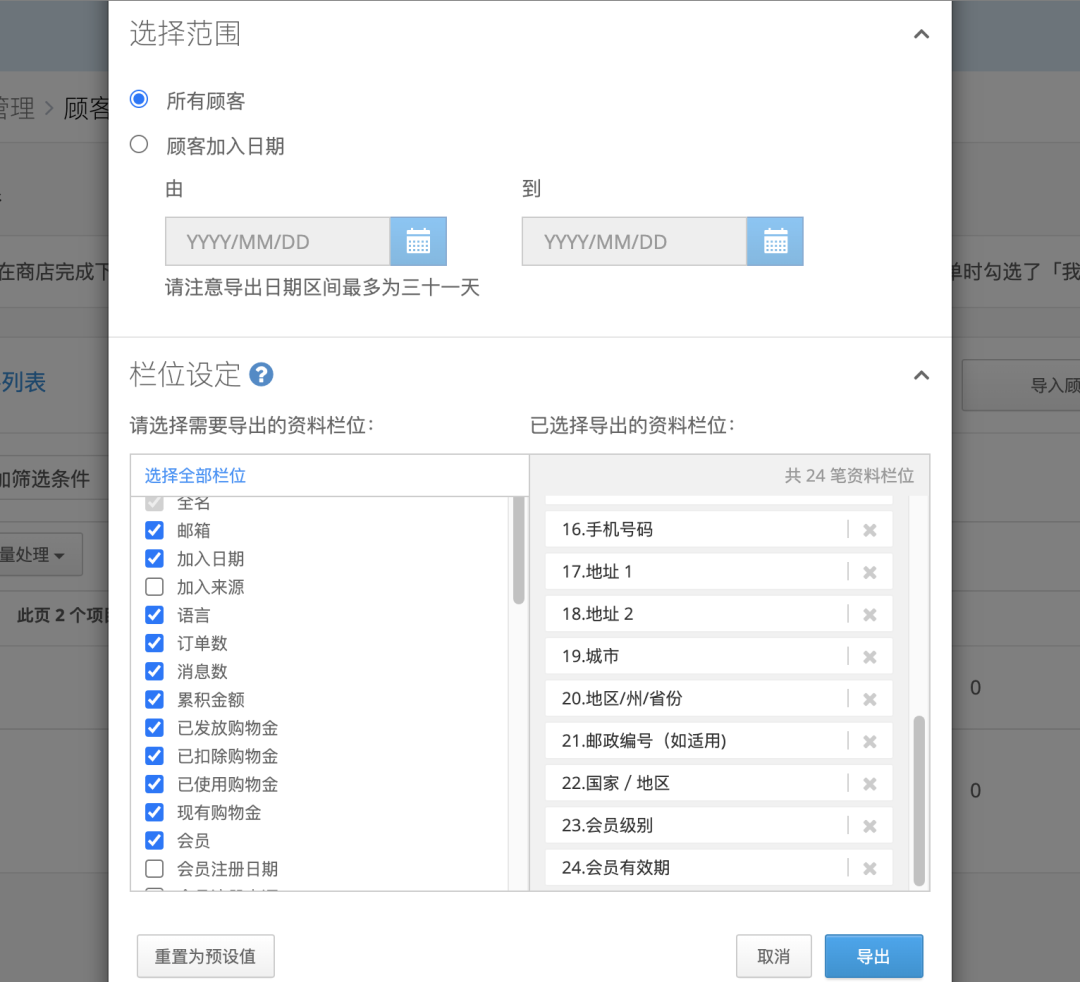1080x982 pixels.
Task: Enable the 加入来源 checkbox
Action: [x=153, y=587]
